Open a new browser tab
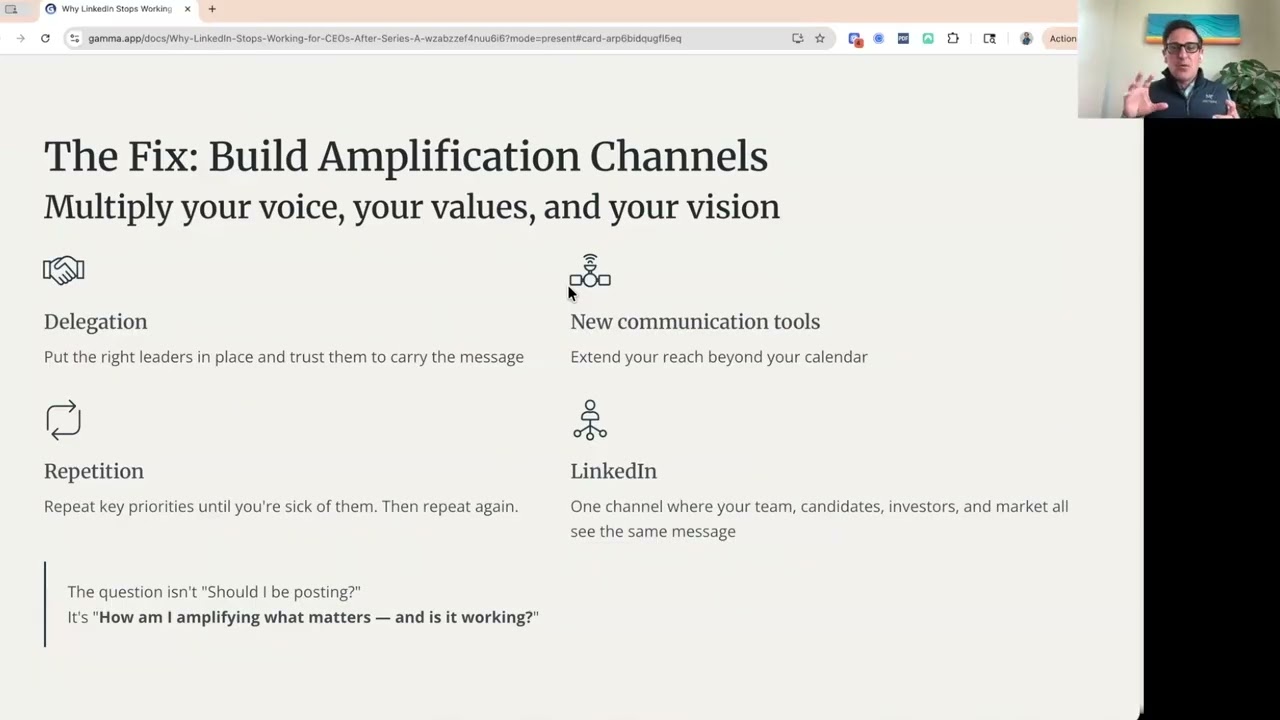Image resolution: width=1280 pixels, height=720 pixels. coord(212,9)
